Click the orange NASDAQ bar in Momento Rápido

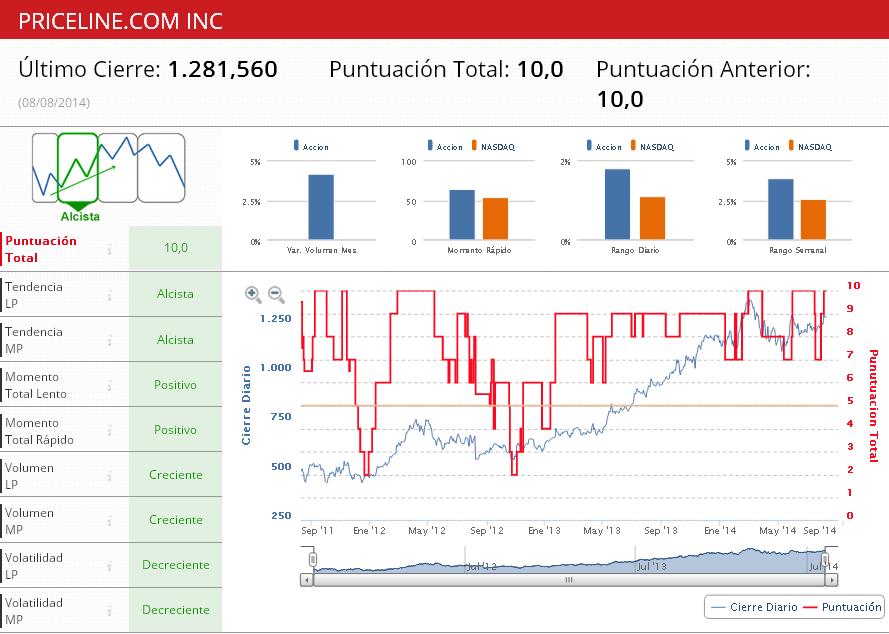[496, 218]
